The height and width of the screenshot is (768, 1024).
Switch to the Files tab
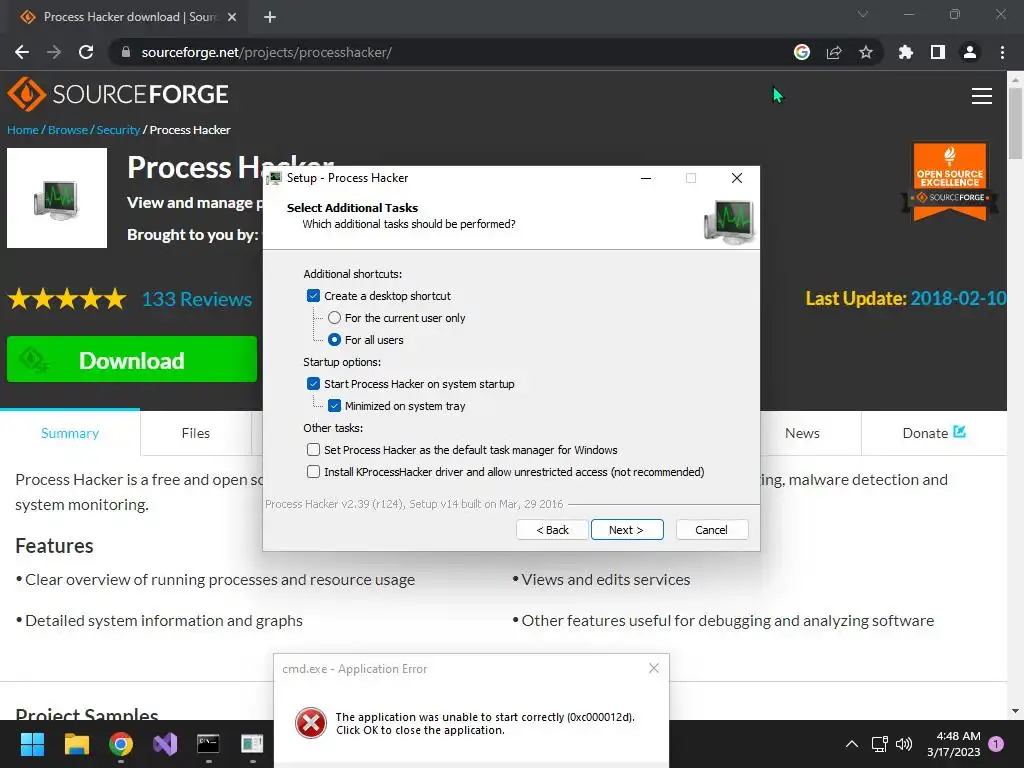tap(196, 433)
